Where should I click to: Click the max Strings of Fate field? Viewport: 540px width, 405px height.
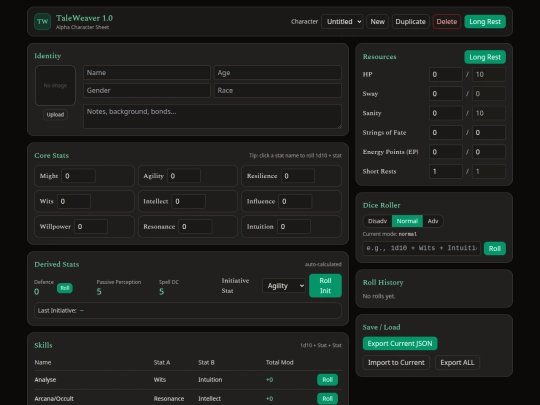pyautogui.click(x=489, y=133)
